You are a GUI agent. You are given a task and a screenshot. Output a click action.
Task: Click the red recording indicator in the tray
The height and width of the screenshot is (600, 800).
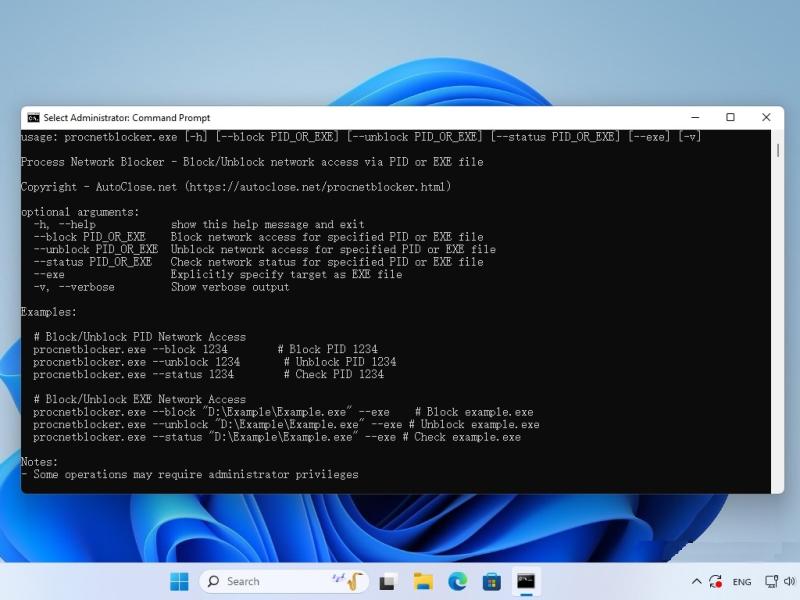coord(718,582)
